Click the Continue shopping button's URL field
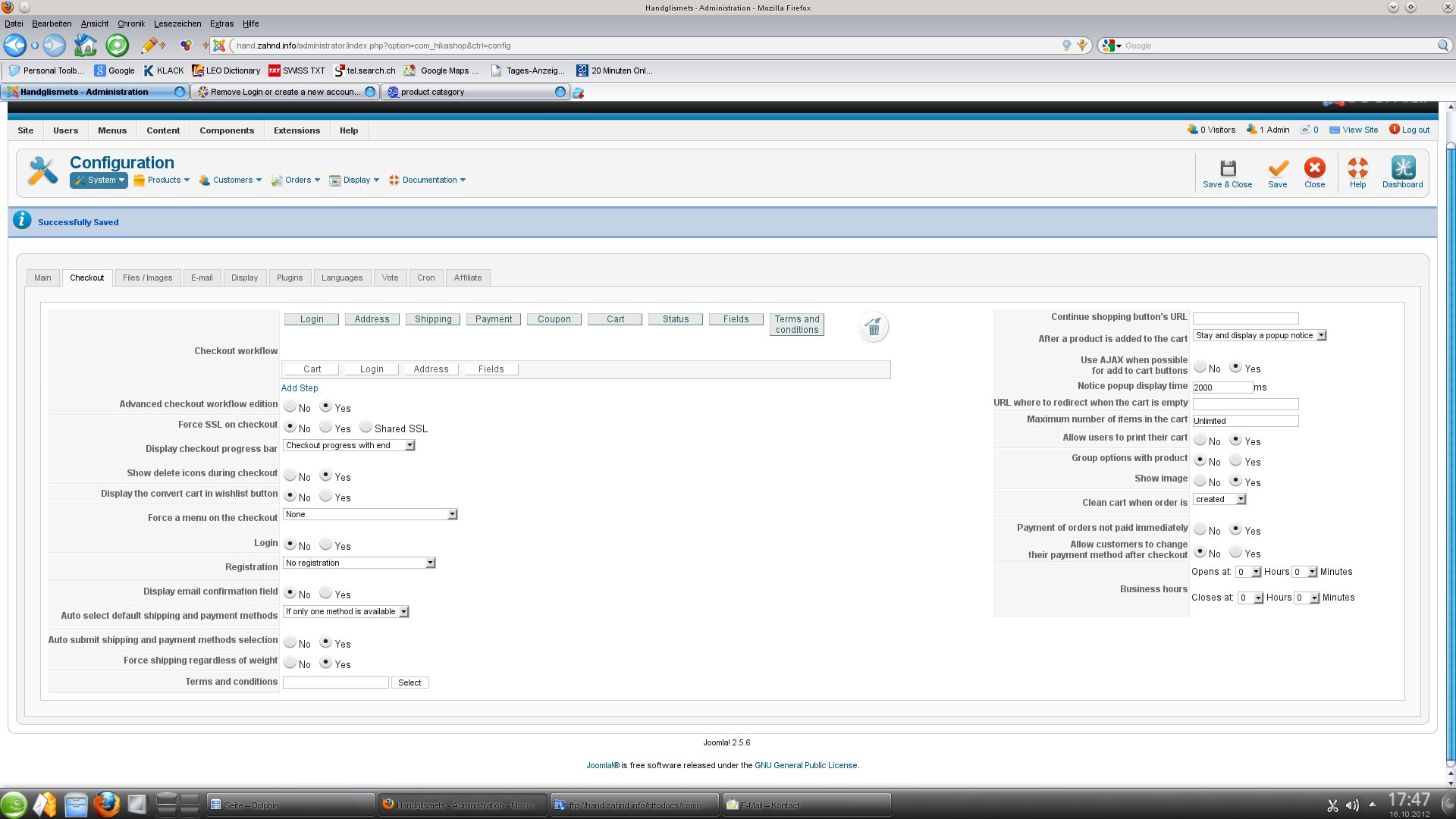 point(1245,318)
